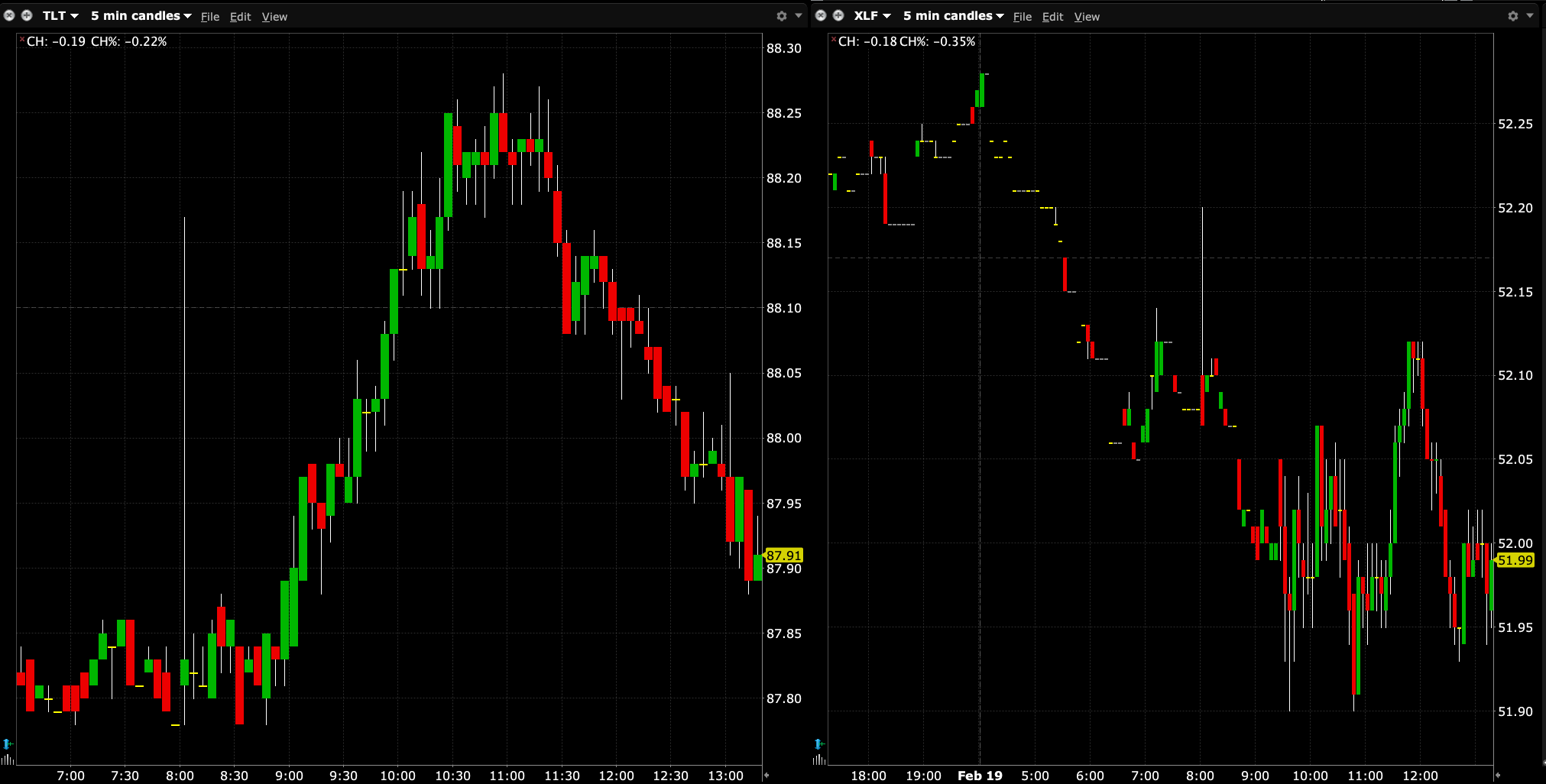Open the TLT symbol dropdown

pos(60,16)
